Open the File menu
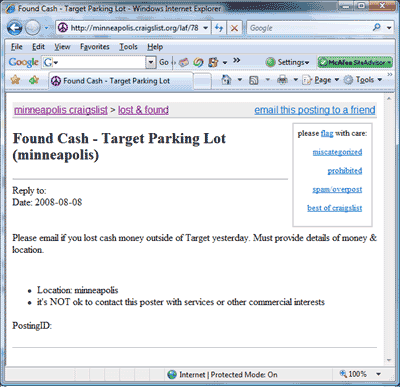The width and height of the screenshot is (400, 387). coord(16,47)
